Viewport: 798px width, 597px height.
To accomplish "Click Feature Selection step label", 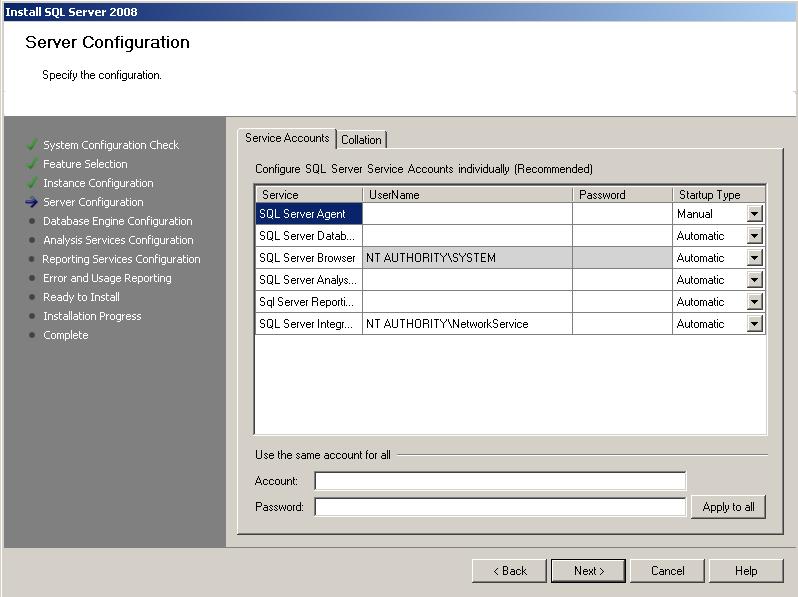I will [x=85, y=164].
